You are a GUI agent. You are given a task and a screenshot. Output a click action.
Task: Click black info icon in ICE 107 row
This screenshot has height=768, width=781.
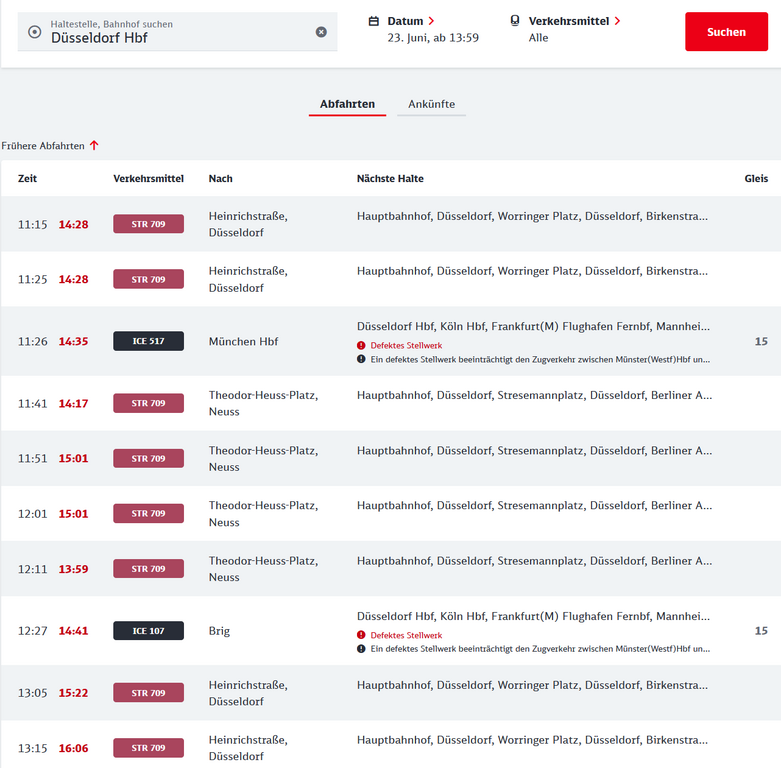361,649
